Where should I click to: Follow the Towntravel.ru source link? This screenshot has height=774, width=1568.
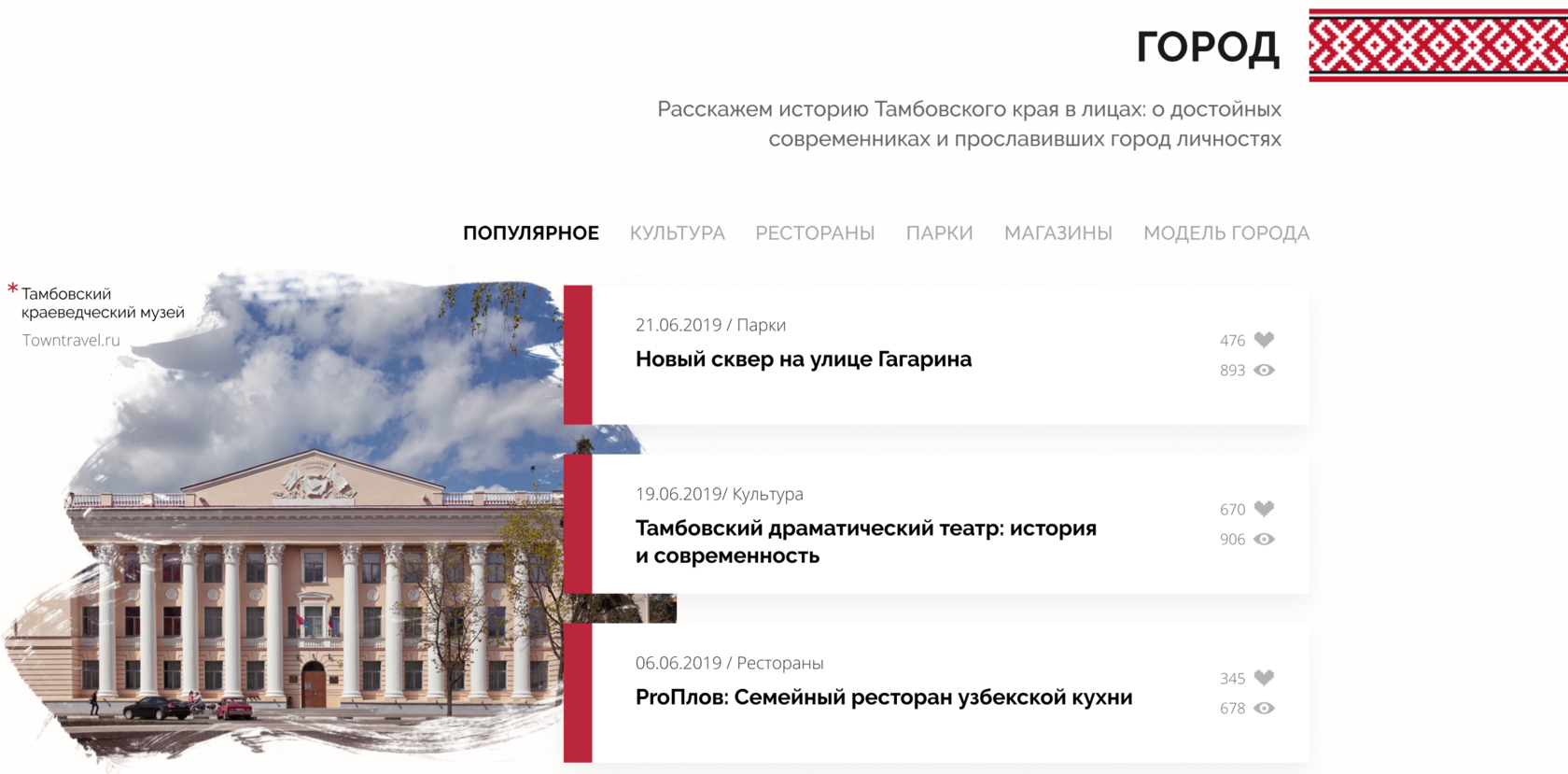(x=71, y=341)
